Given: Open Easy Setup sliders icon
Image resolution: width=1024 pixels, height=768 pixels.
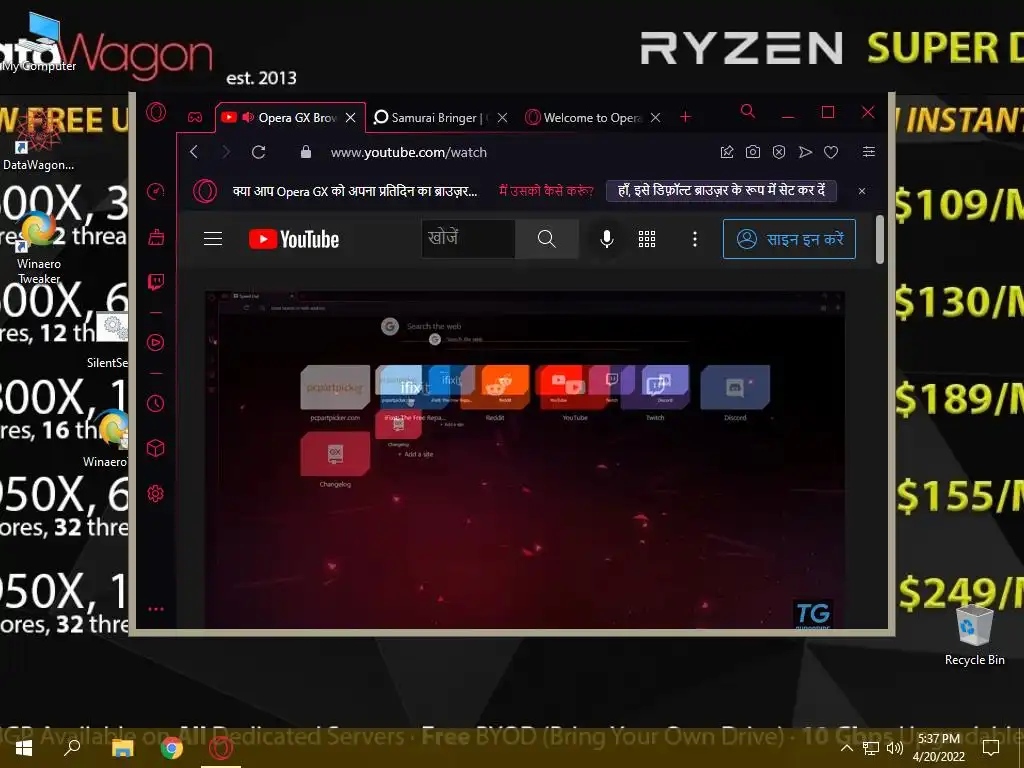Looking at the screenshot, I should pyautogui.click(x=869, y=152).
